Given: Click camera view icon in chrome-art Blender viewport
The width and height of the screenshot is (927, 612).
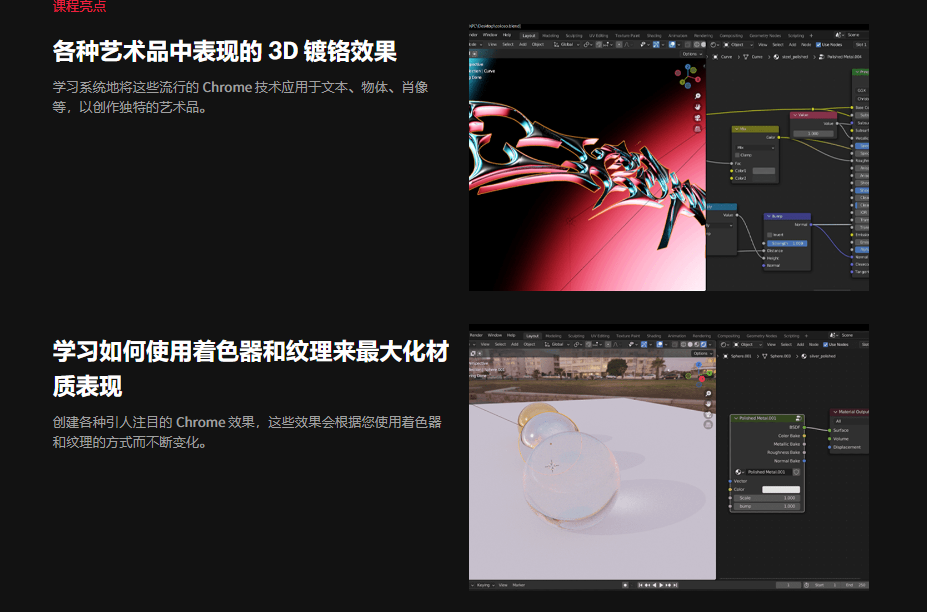Looking at the screenshot, I should 698,118.
